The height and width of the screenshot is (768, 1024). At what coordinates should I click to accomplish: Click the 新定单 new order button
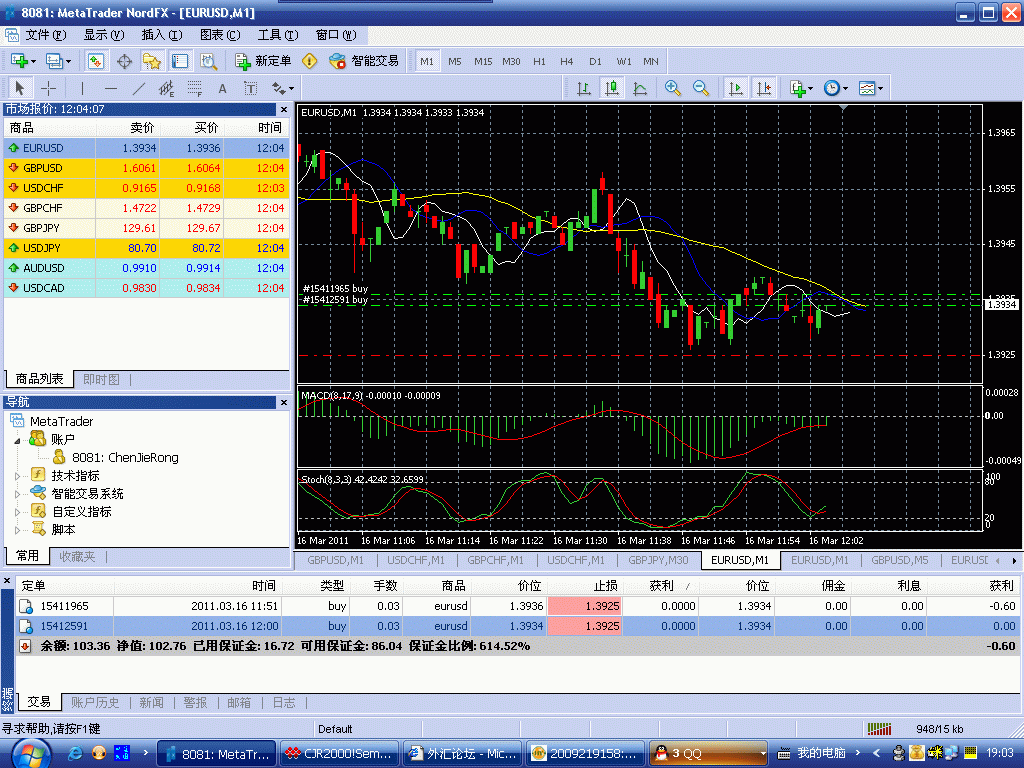pos(263,61)
